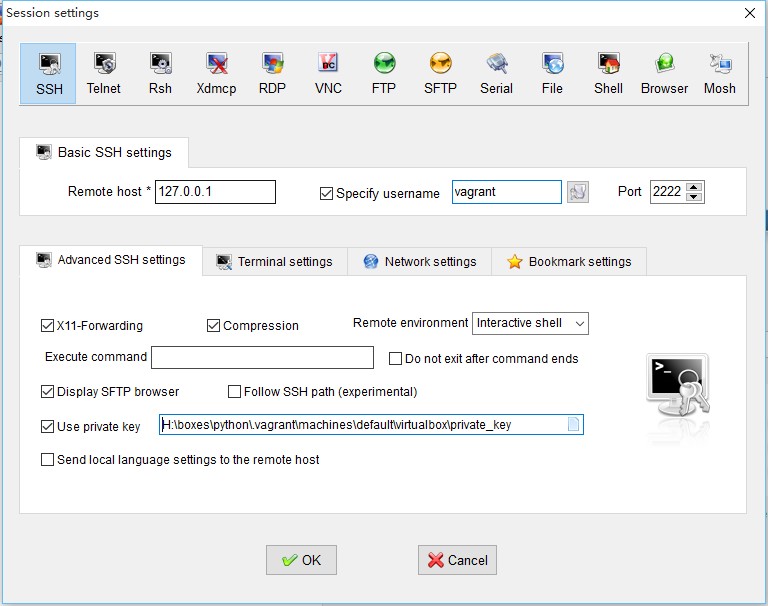
Task: Uncheck the Compression option
Action: pos(214,325)
